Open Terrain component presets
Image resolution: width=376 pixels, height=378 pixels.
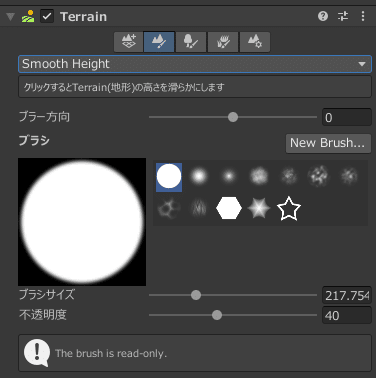pos(343,16)
